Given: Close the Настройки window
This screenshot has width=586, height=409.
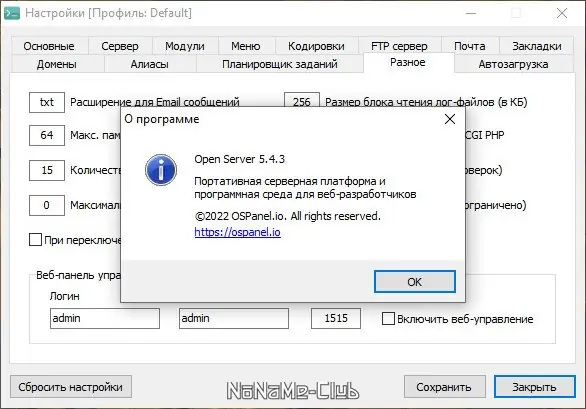Looking at the screenshot, I should (x=562, y=13).
